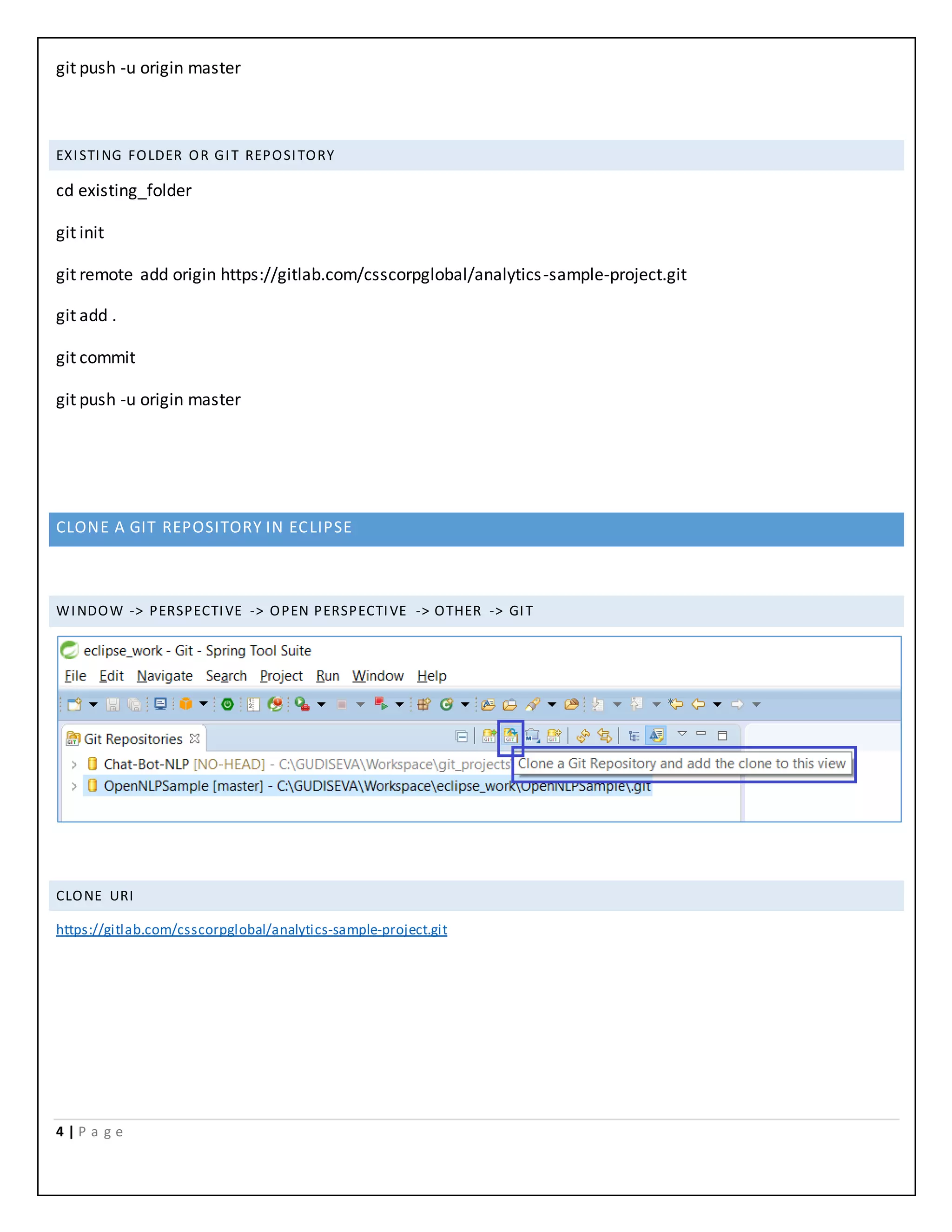Click Add existing local Git repository icon
Screen dimensions: 952x1232
pyautogui.click(x=489, y=735)
